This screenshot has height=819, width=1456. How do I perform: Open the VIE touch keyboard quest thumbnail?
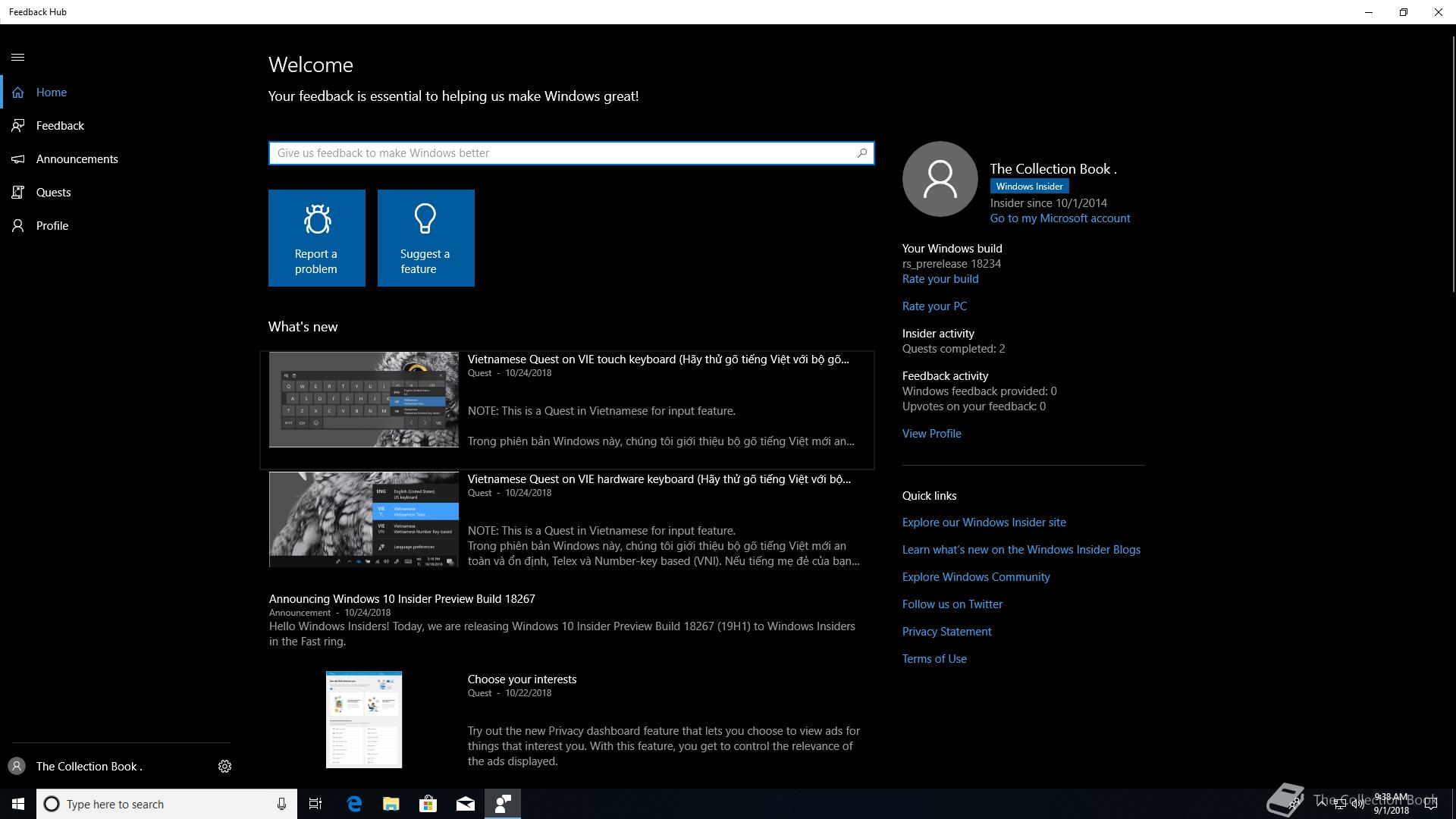tap(364, 400)
